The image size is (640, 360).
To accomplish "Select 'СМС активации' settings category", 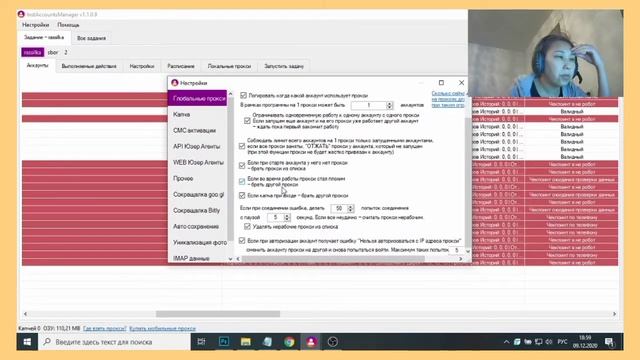I will (198, 131).
